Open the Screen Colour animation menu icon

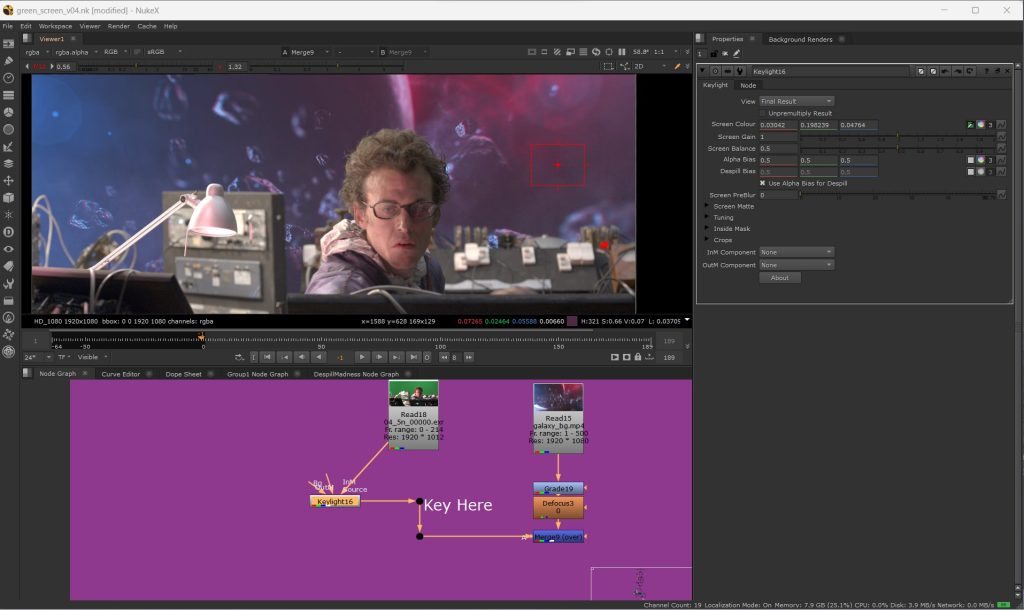[x=1001, y=125]
